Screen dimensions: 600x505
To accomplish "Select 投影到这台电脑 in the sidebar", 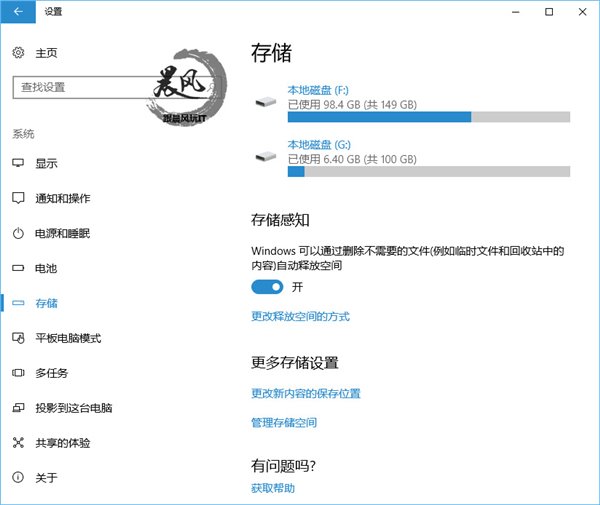I will 74,408.
